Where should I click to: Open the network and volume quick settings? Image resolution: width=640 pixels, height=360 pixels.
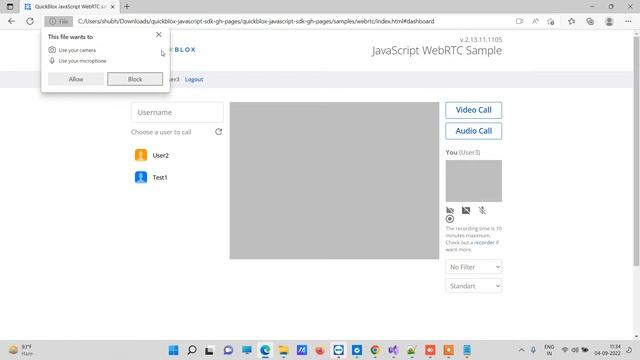click(575, 350)
